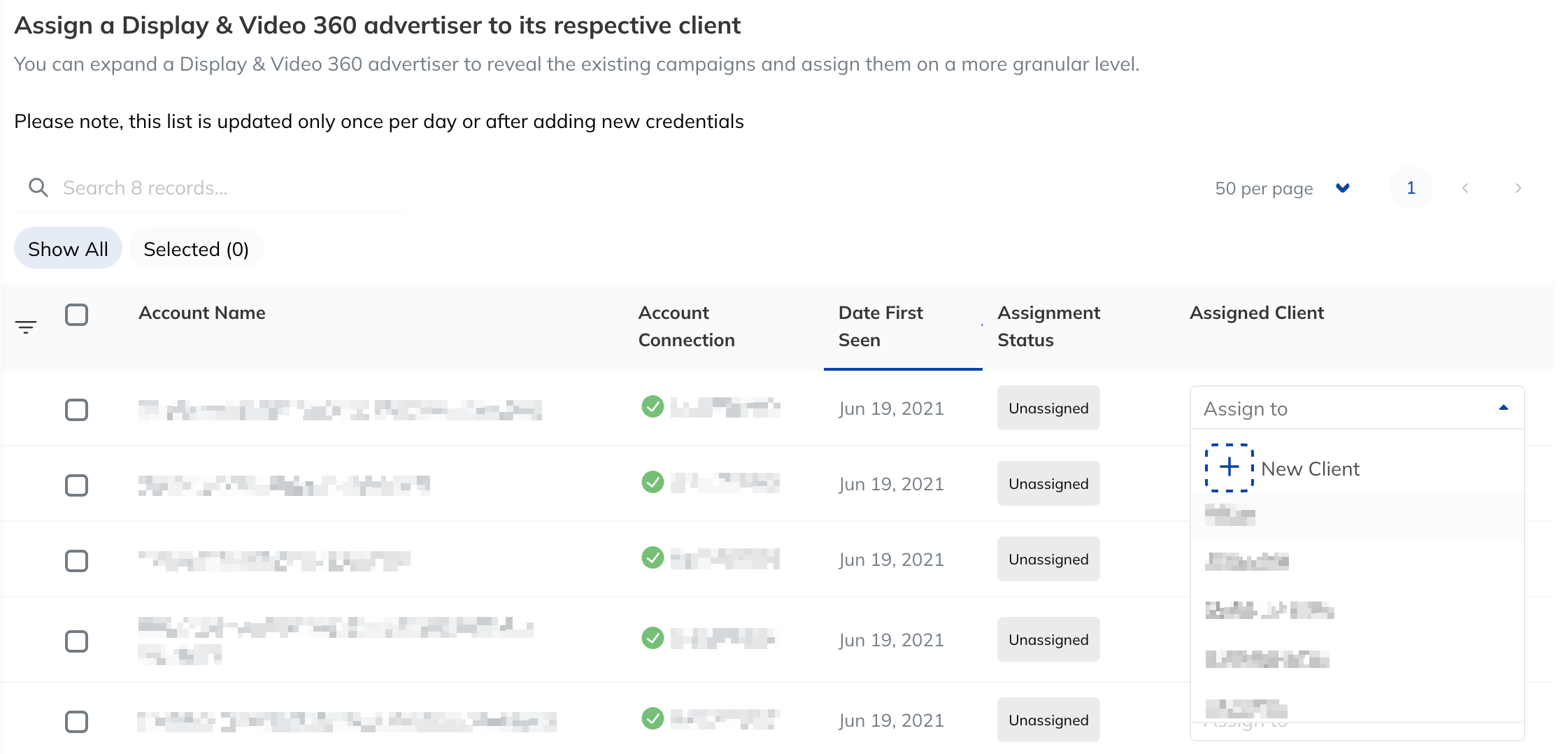Click the fifth row's Jun 19, 2021 date
Viewport: 1568px width, 754px height.
[x=891, y=720]
